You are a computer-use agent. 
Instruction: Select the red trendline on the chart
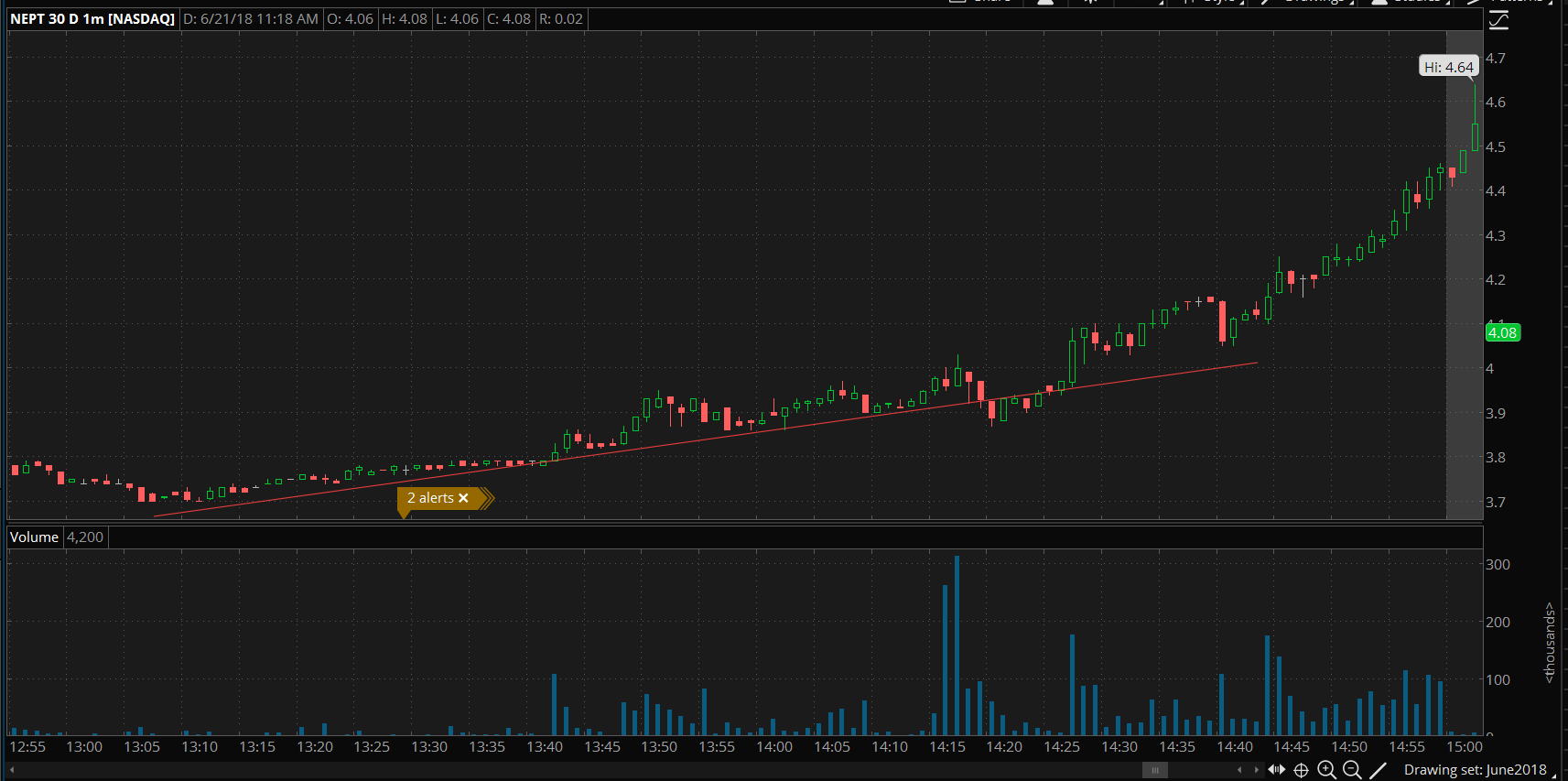pyautogui.click(x=705, y=440)
